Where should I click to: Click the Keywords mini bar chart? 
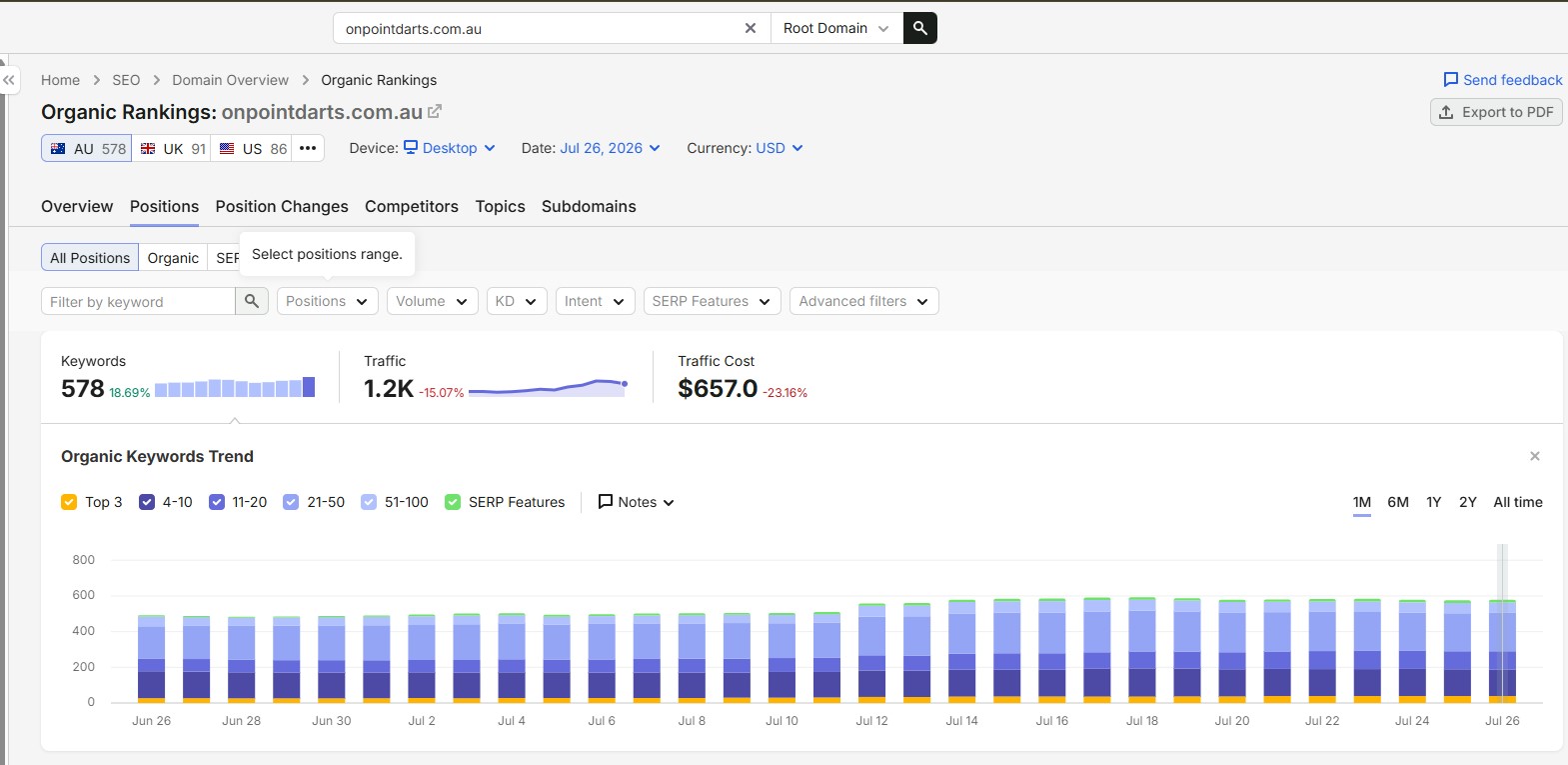(x=235, y=388)
